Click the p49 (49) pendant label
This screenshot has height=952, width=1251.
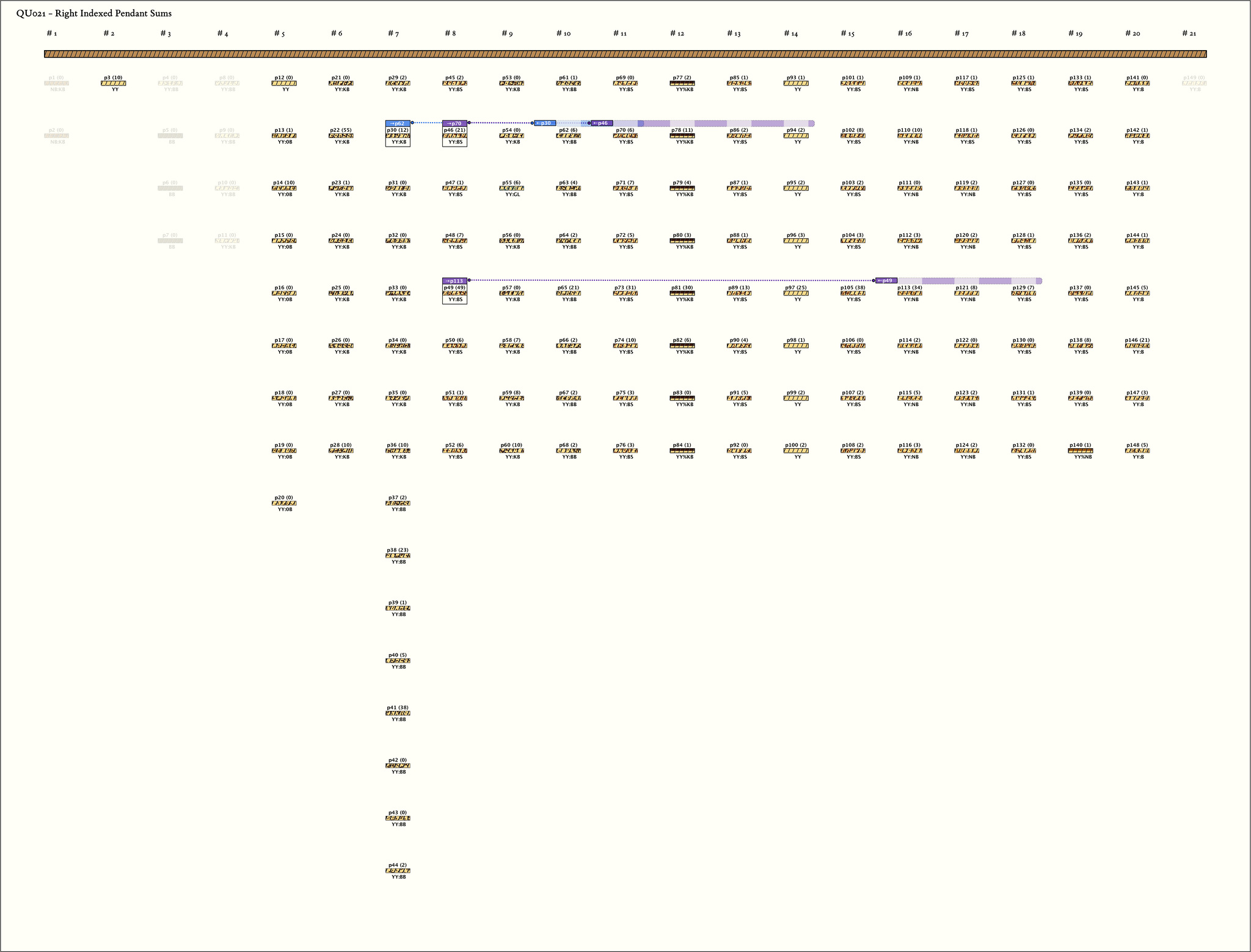click(x=454, y=288)
